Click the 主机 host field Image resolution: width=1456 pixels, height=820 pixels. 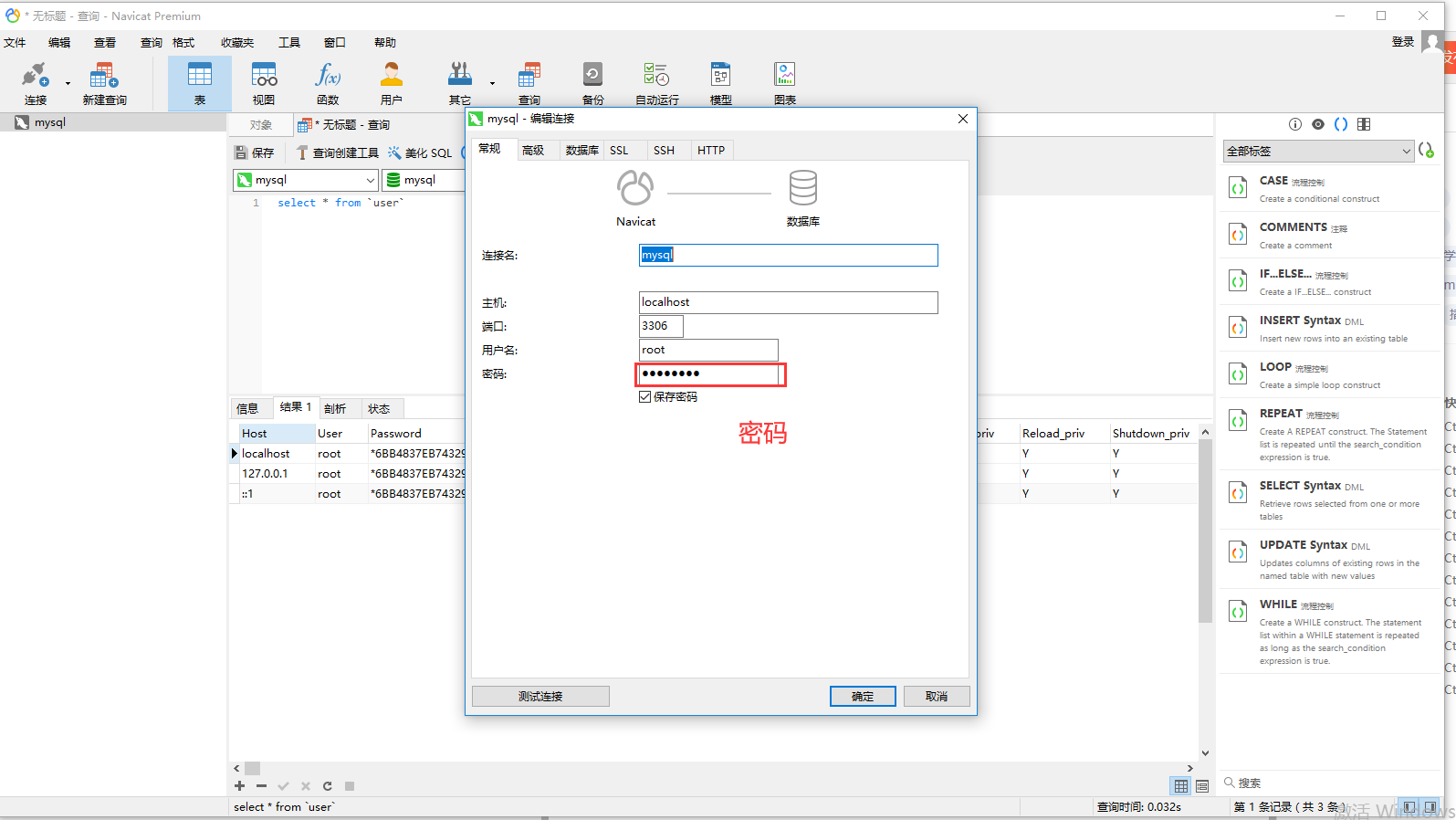[789, 302]
